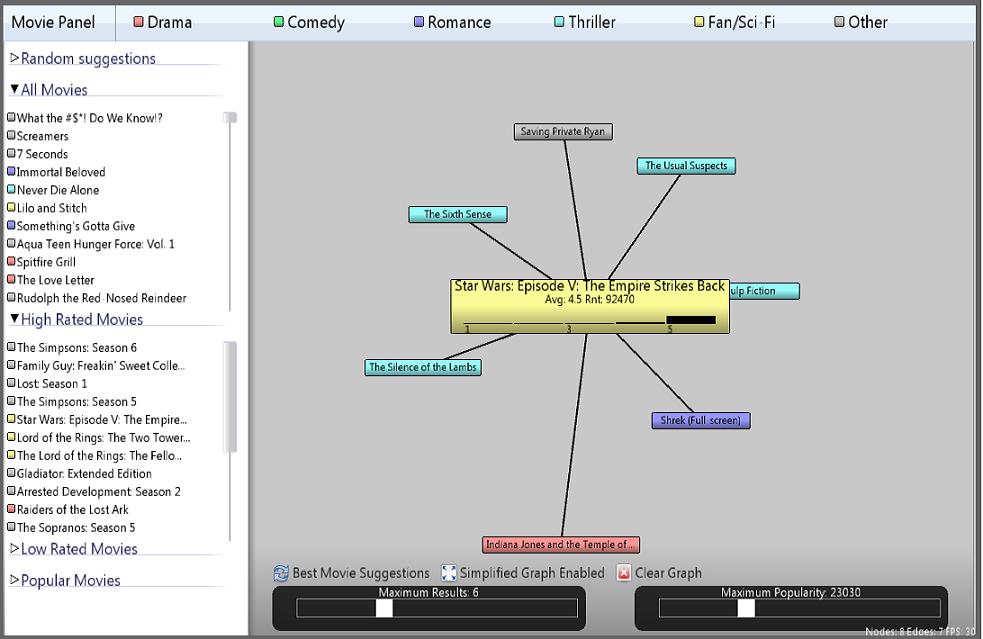Adjust the Maximum Popularity slider handle
Viewport: 983px width, 639px height.
point(746,608)
